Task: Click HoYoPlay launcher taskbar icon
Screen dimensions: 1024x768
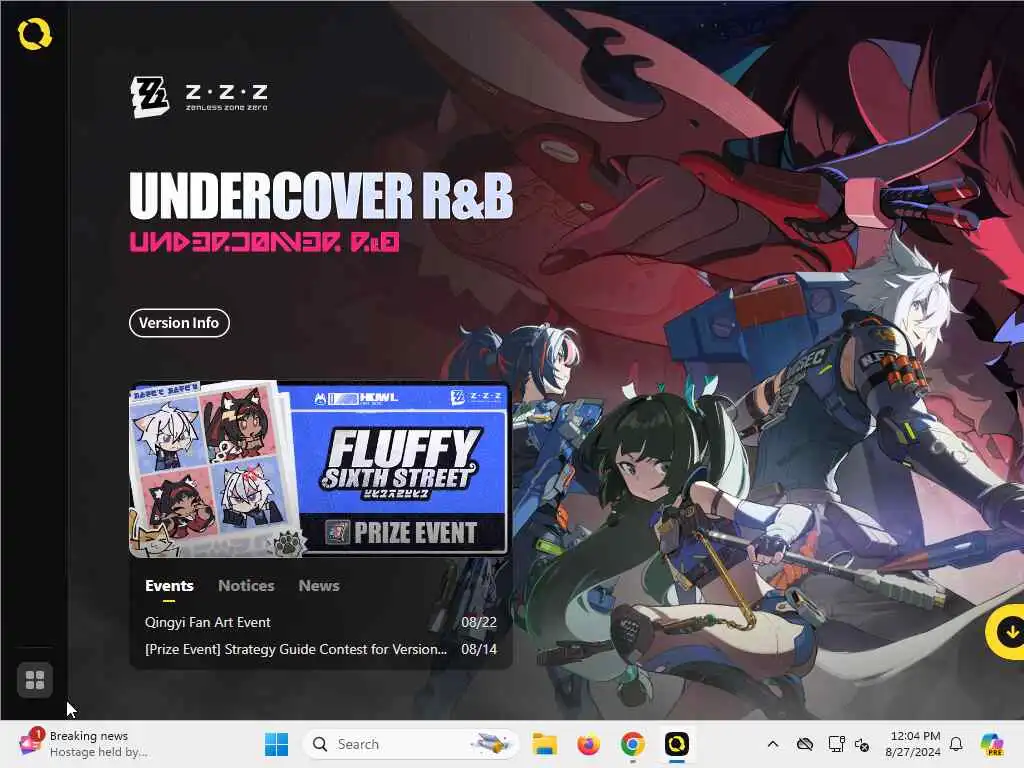Action: 677,744
